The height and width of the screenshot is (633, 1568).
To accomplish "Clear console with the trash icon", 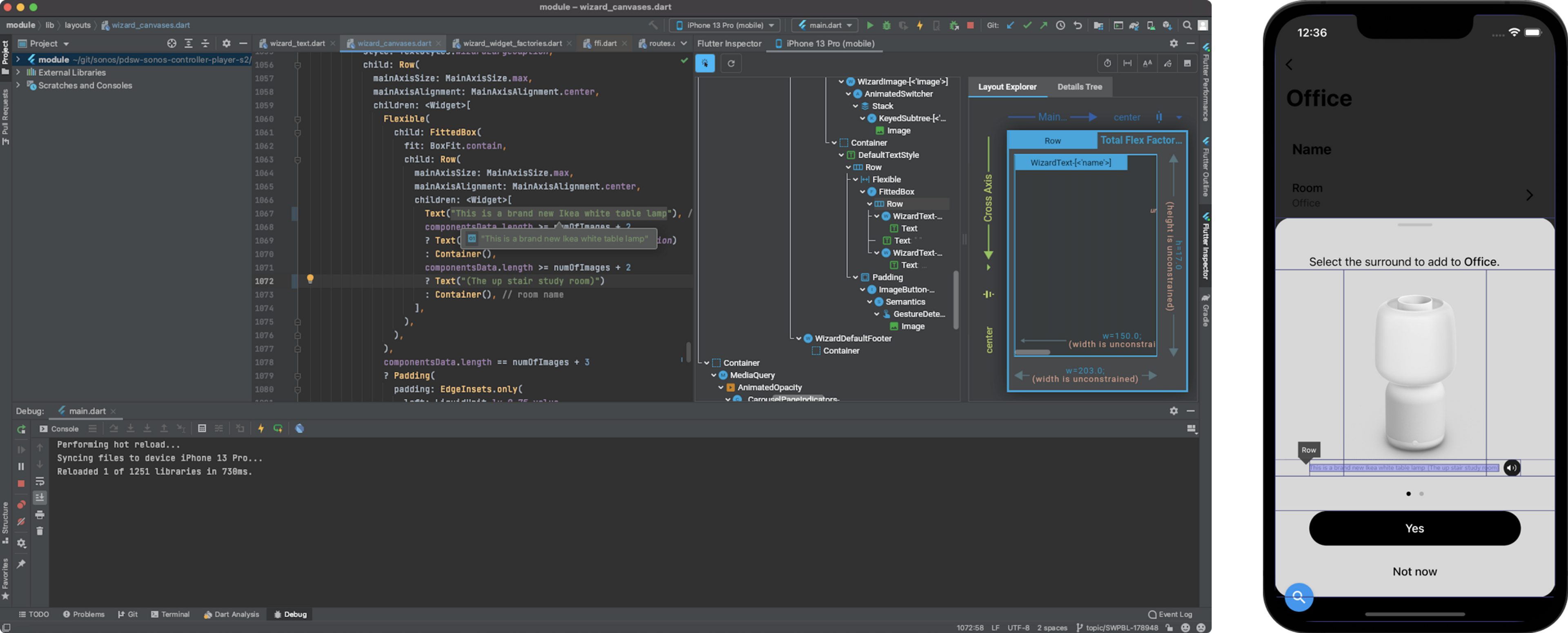I will pyautogui.click(x=40, y=531).
